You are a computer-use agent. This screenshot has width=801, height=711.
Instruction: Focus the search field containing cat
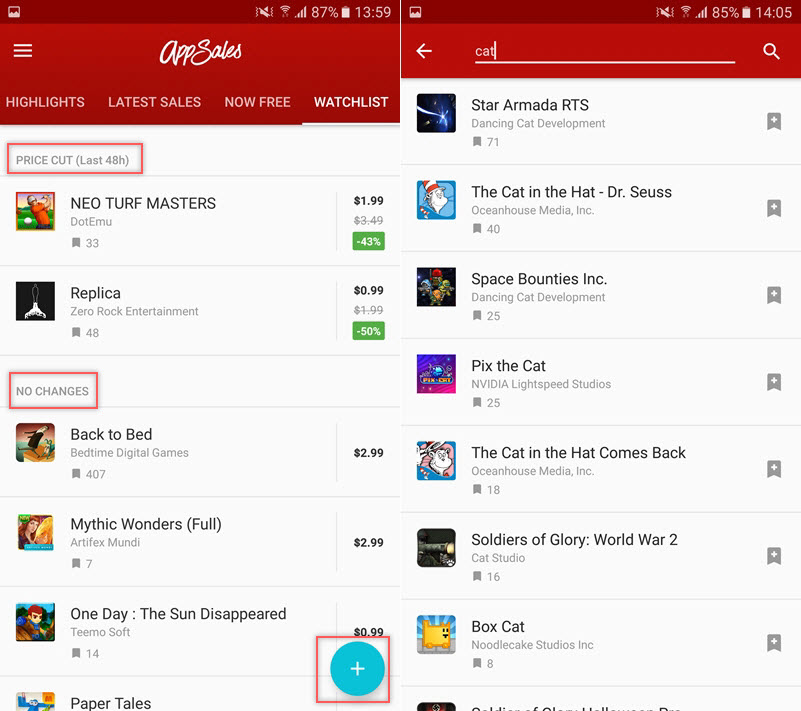pos(605,51)
